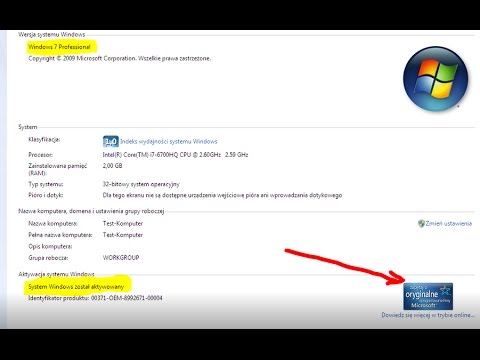Image resolution: width=480 pixels, height=360 pixels.
Task: Click the 'Zmień ustawienia' link
Action: (449, 223)
